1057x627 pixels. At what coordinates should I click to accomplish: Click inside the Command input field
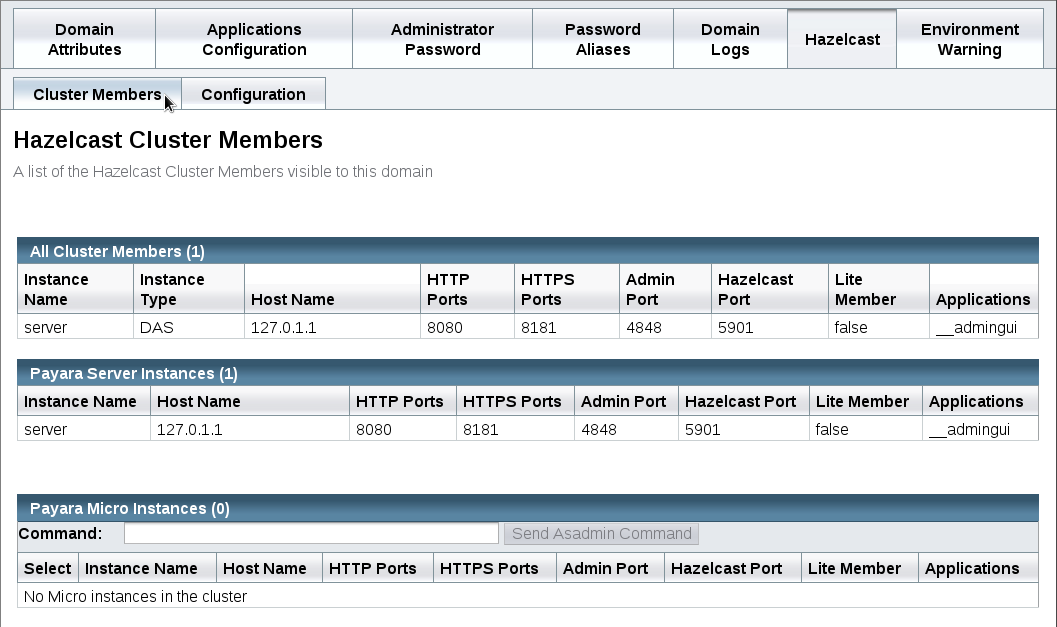pos(311,533)
